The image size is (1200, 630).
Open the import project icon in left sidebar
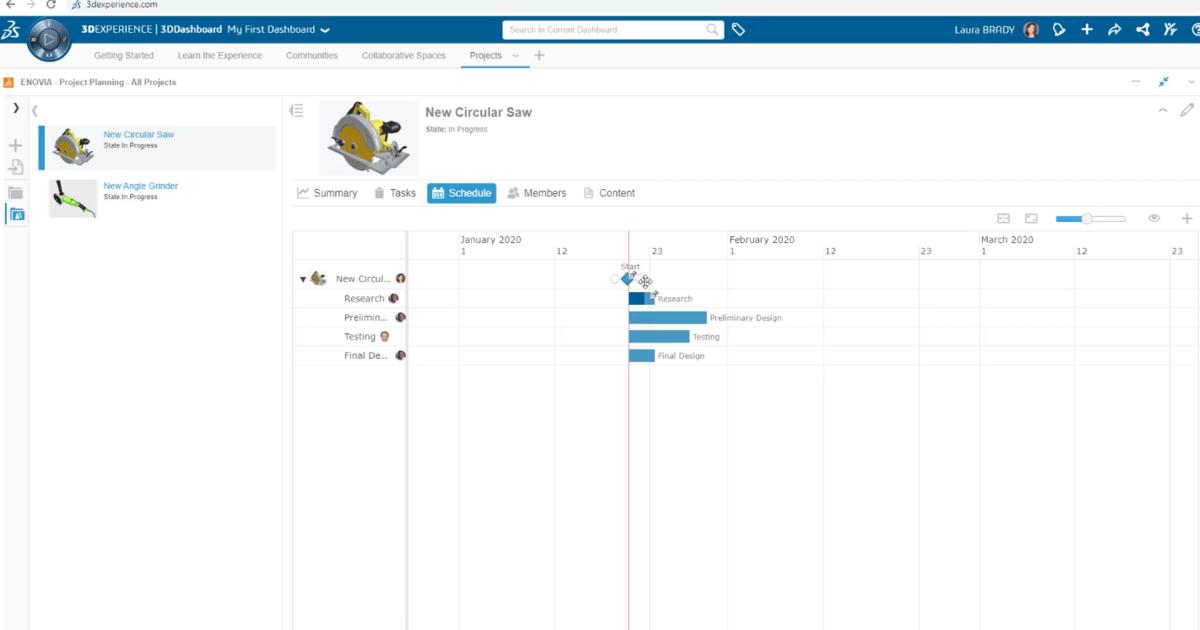(x=15, y=168)
